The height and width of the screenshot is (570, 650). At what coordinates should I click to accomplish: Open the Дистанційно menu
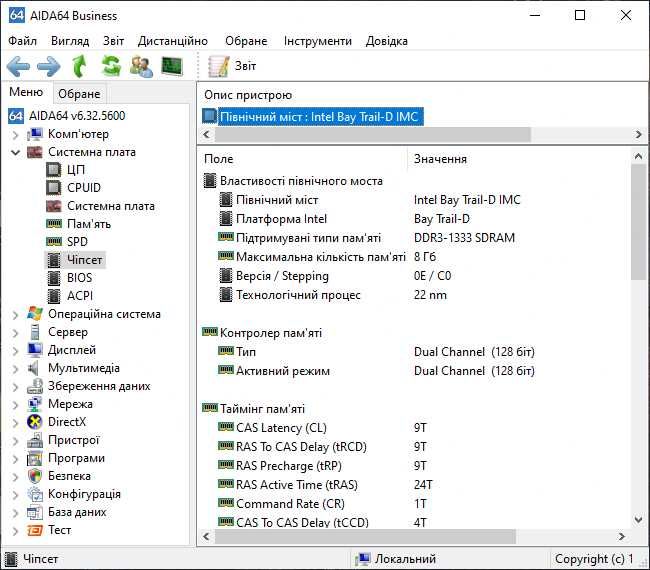click(x=172, y=41)
